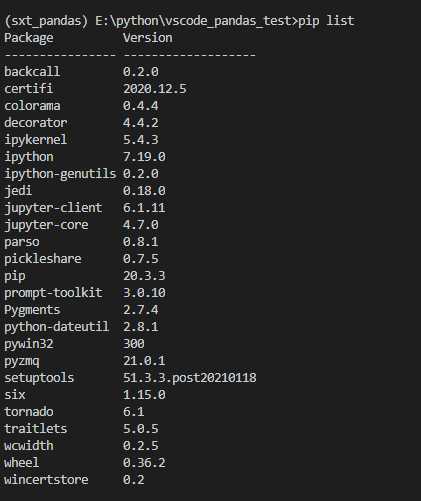Screen dimensions: 421x501
Task: Click version 0.8.1 of parso
Action: click(141, 242)
